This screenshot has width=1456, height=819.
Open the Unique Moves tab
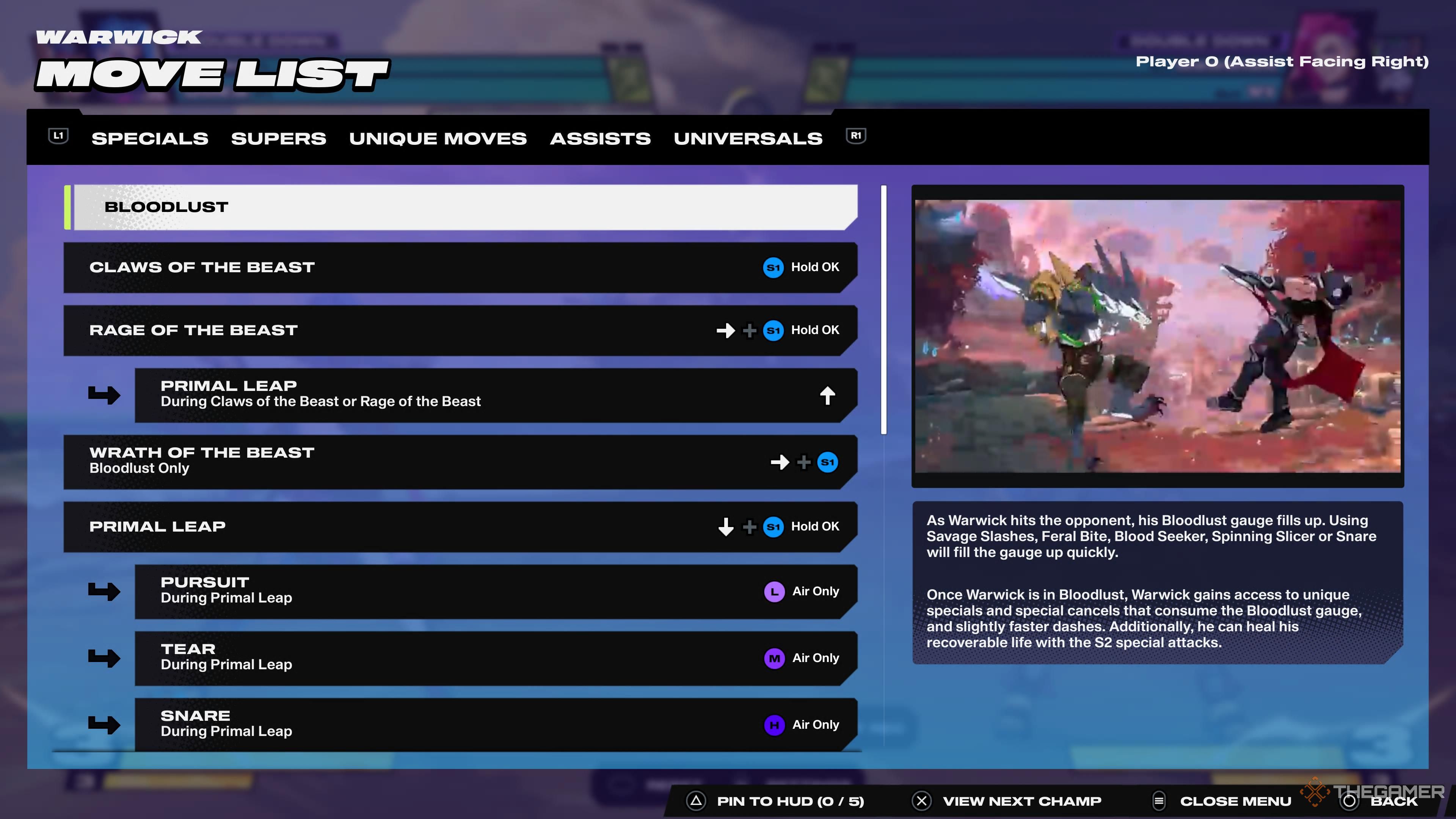(x=438, y=138)
